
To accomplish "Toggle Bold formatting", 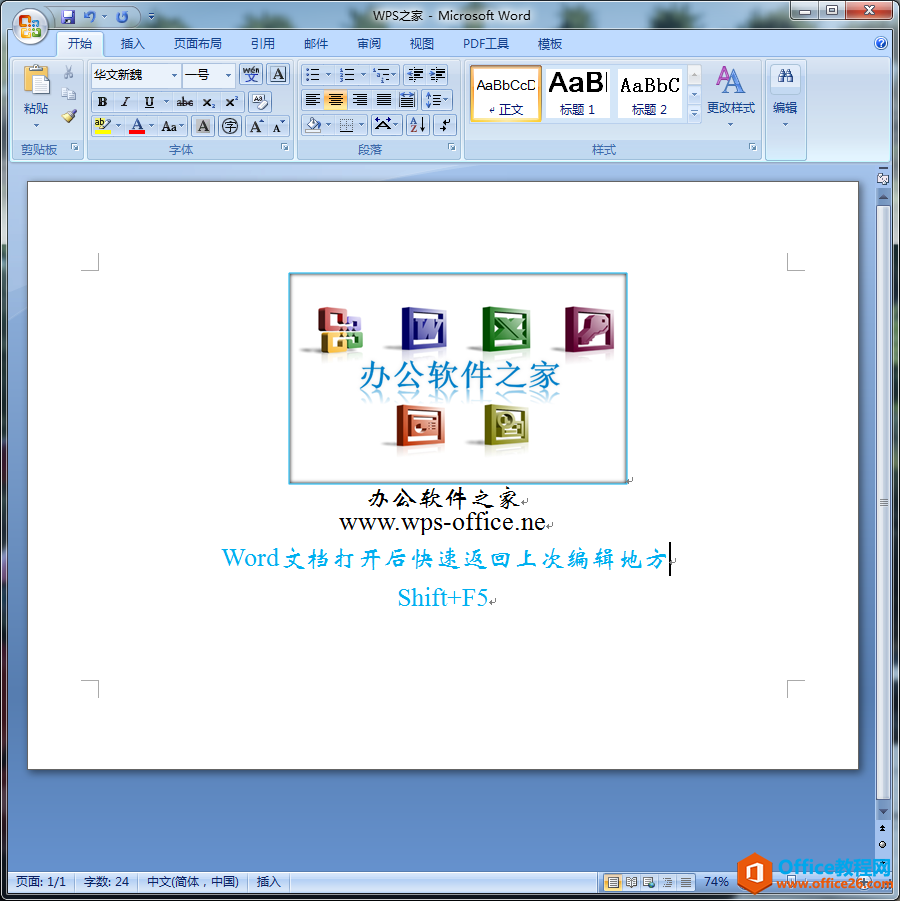I will (x=102, y=102).
